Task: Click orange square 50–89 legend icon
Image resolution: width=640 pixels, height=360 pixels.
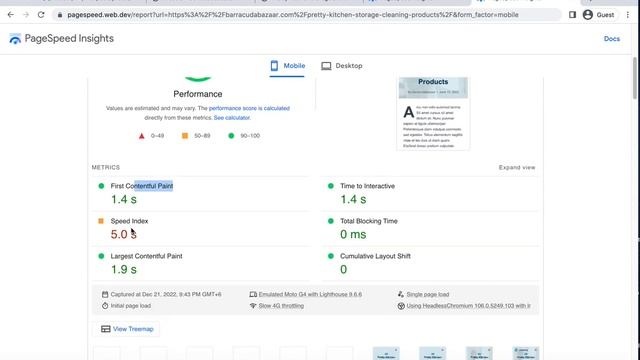Action: click(x=185, y=136)
